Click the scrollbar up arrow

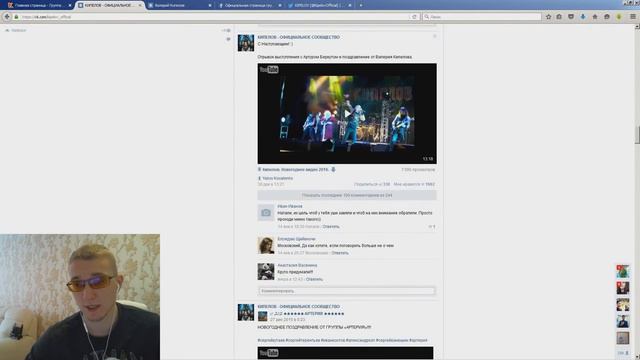coord(637,27)
